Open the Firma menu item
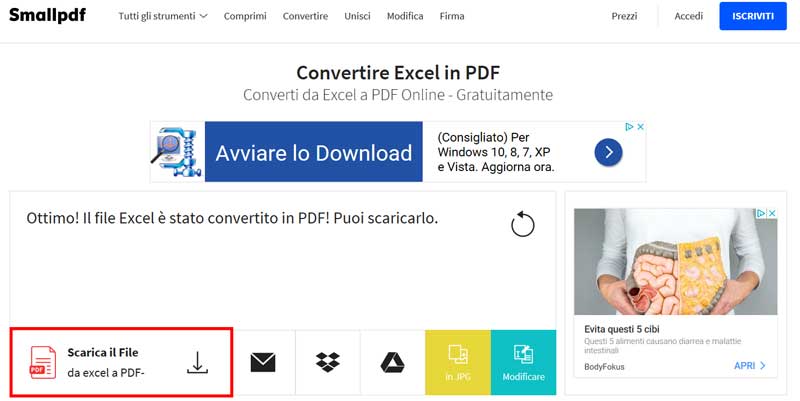This screenshot has height=401, width=800. (452, 16)
